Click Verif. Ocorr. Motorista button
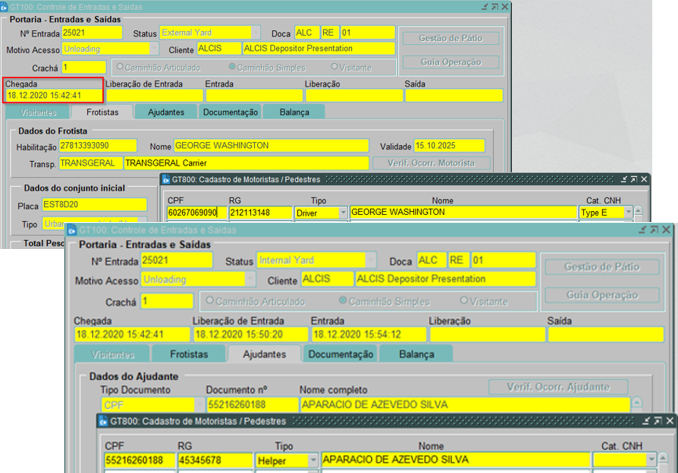 click(x=431, y=163)
